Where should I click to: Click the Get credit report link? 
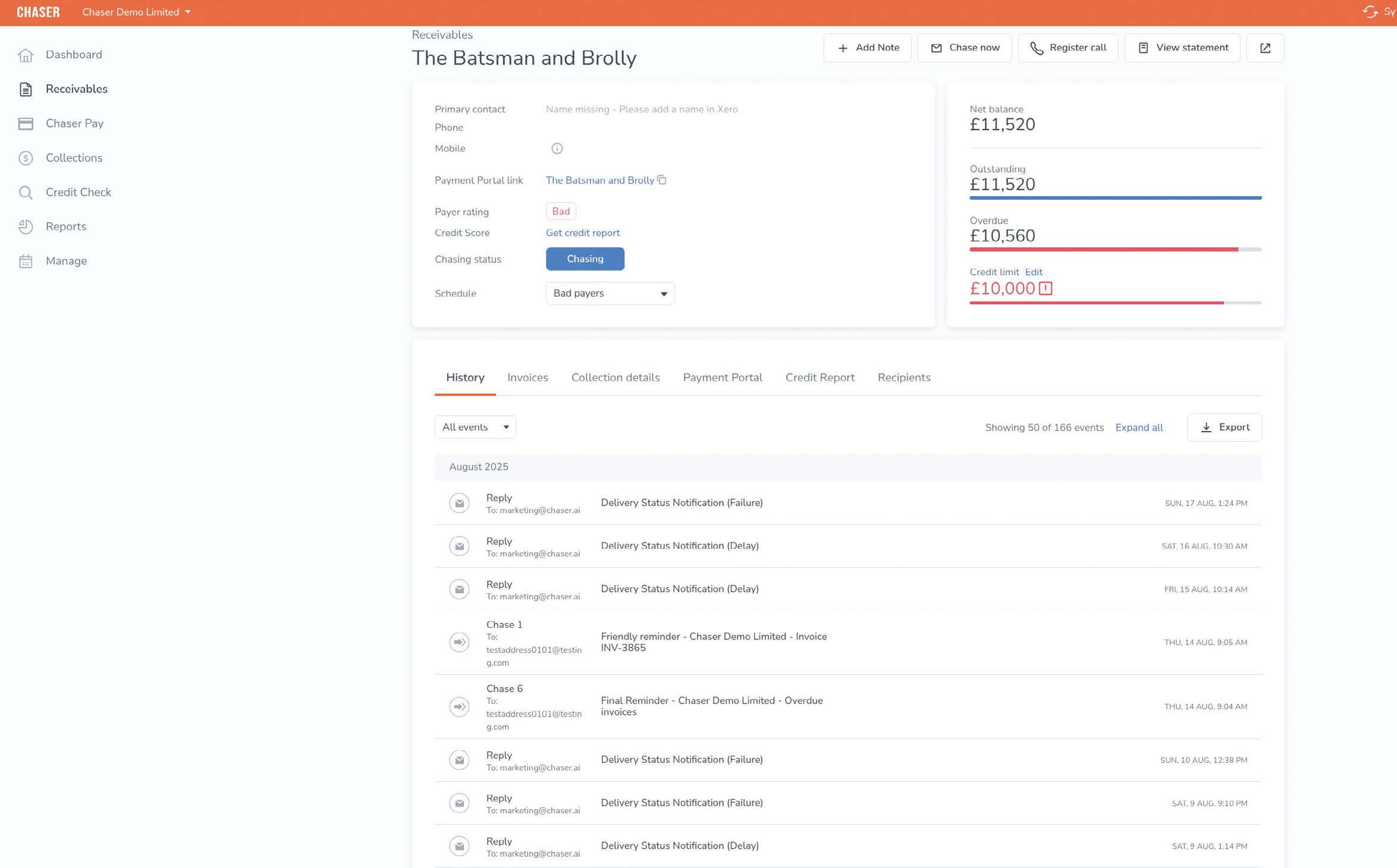point(582,233)
